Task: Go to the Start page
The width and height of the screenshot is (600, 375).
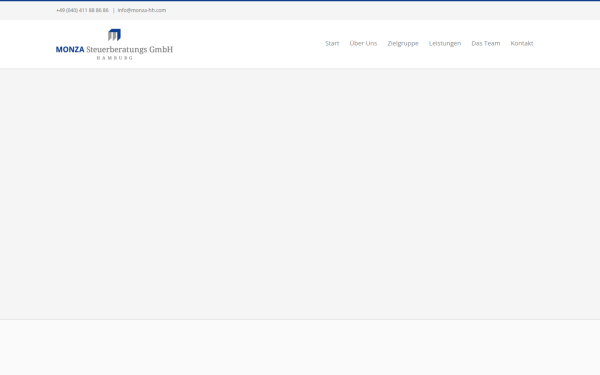Action: click(332, 43)
